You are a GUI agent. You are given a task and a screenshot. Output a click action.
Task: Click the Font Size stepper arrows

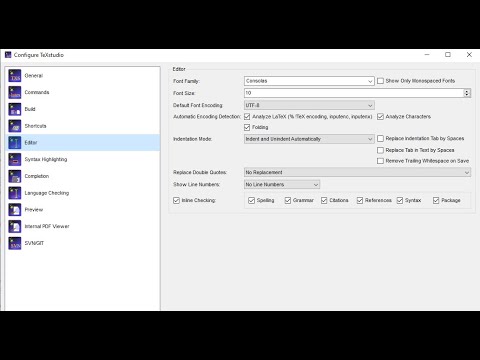[x=467, y=93]
